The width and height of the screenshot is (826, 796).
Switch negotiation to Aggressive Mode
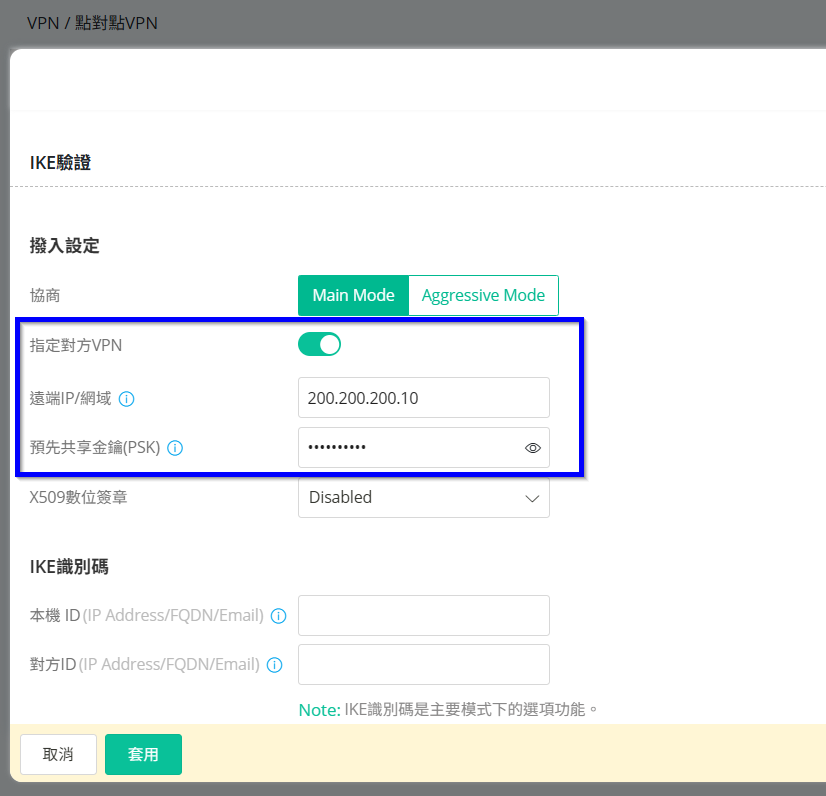point(483,296)
